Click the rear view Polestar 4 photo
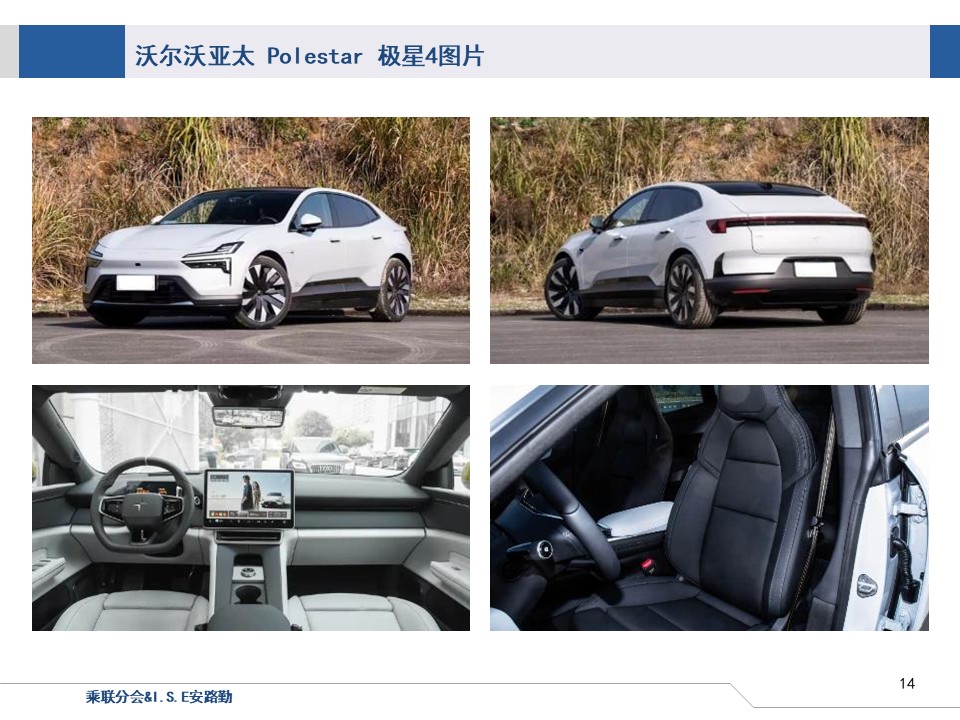 click(709, 240)
